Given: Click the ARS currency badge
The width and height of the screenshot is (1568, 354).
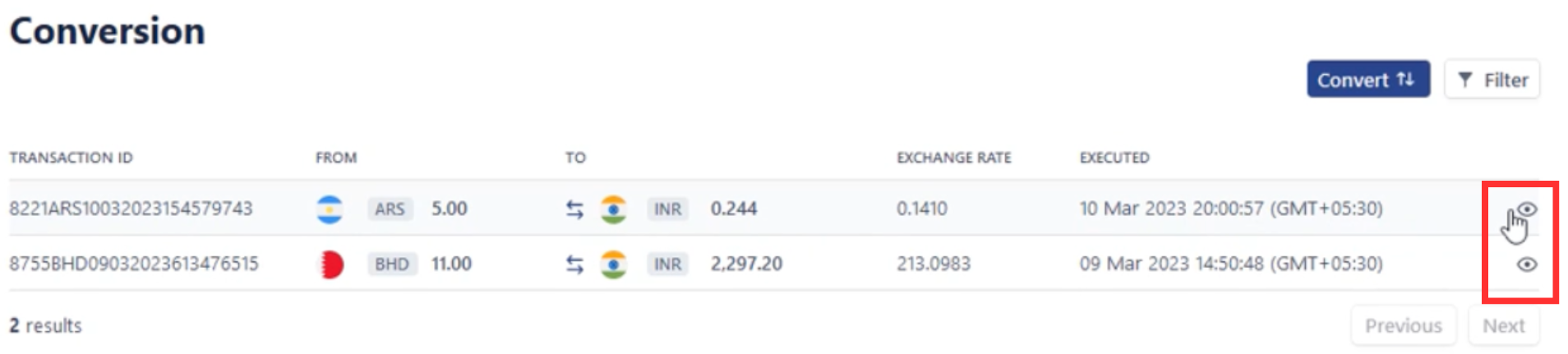Looking at the screenshot, I should click(390, 209).
